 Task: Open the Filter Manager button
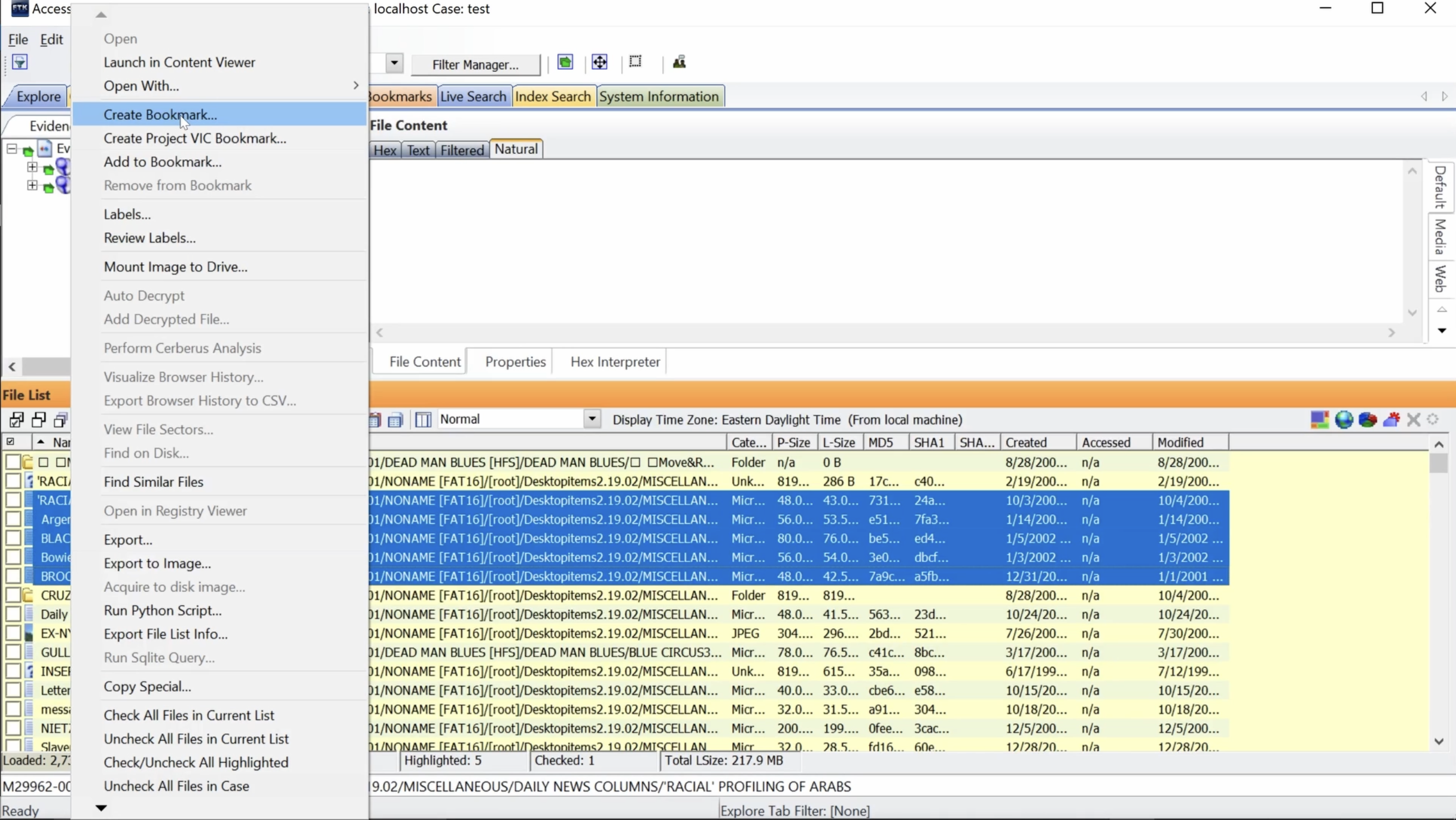[x=476, y=64]
